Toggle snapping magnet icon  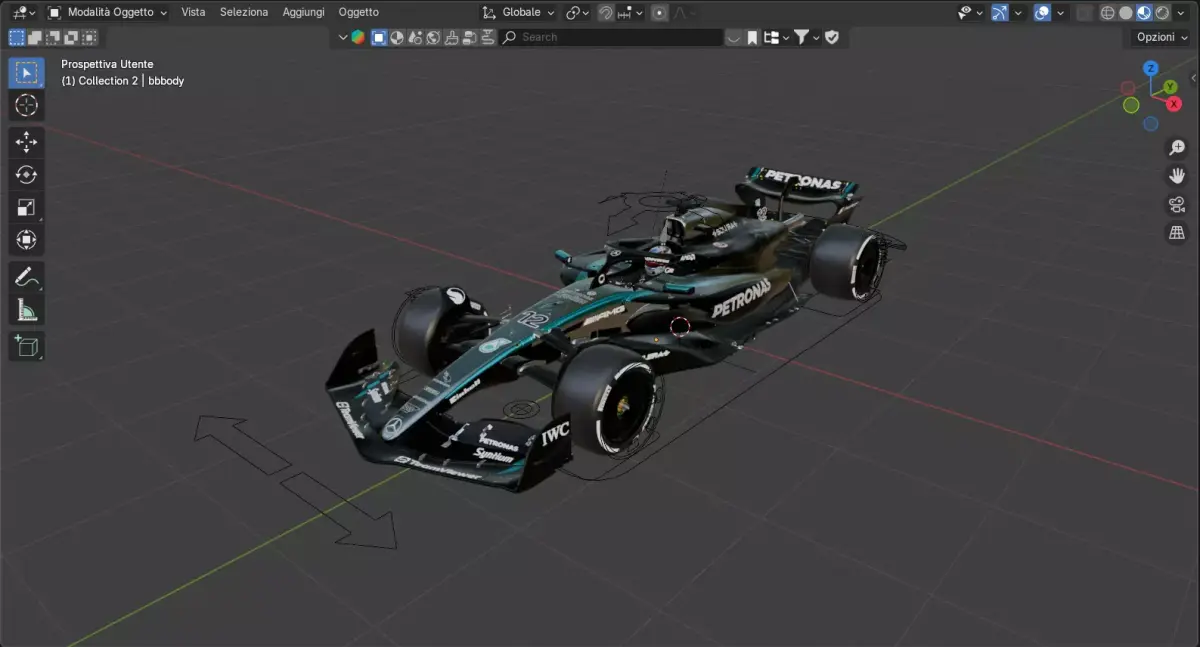(x=605, y=13)
